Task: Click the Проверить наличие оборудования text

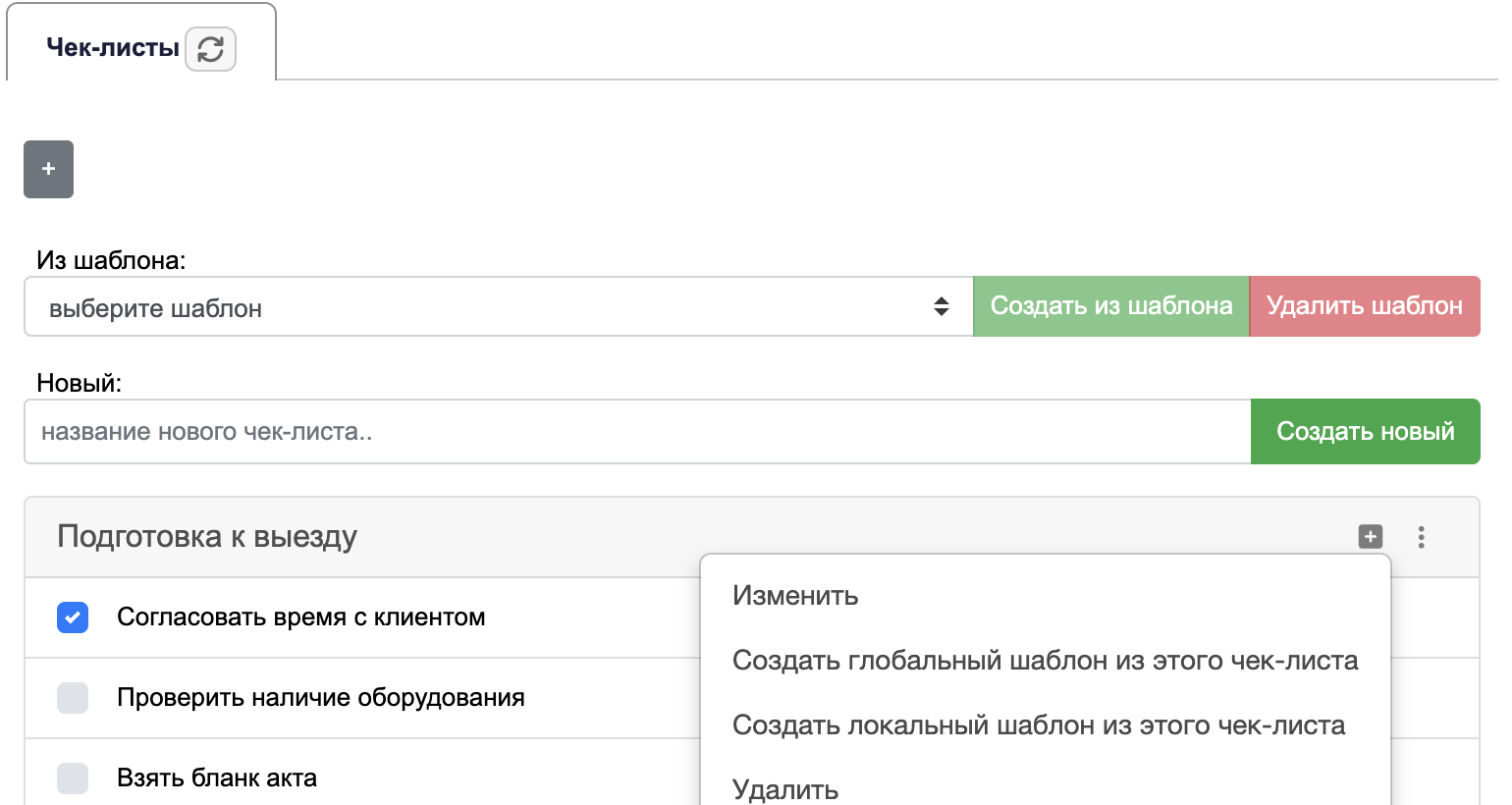Action: tap(321, 698)
